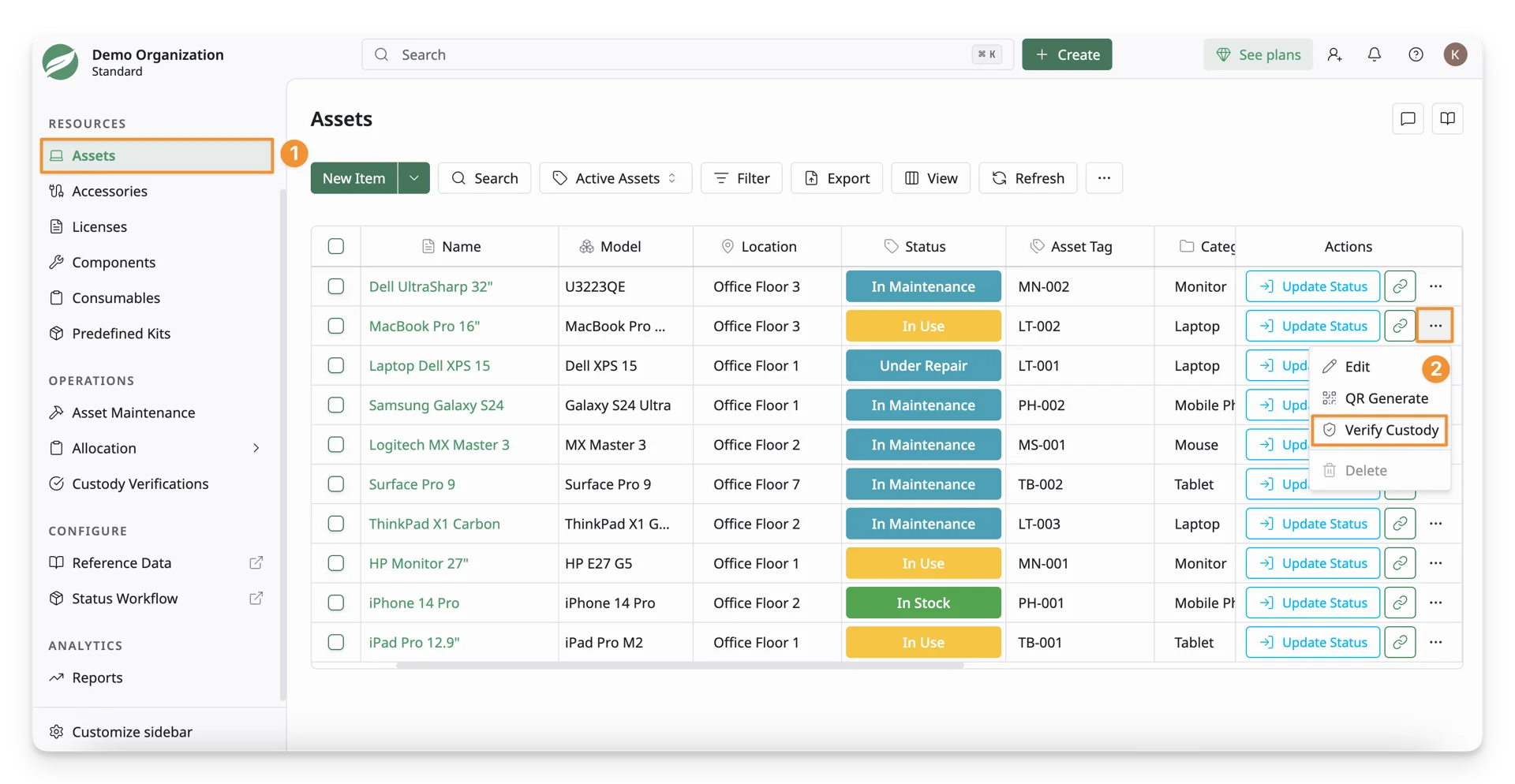Screen dimensions: 1515x784
Task: Open more actions for HP Monitor 27"
Action: [x=1435, y=563]
